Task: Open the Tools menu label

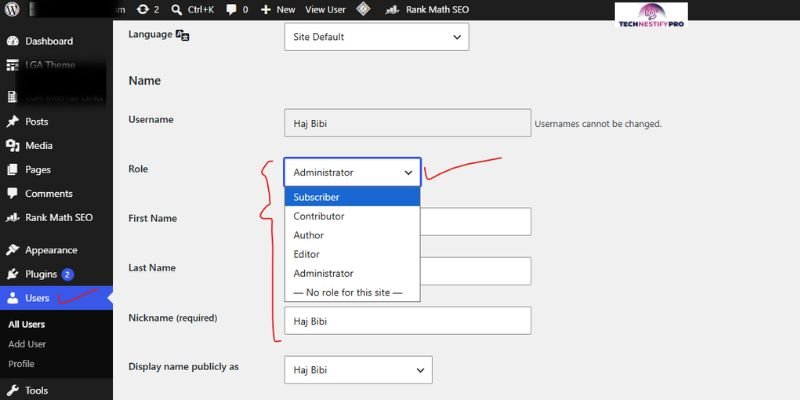Action: tap(37, 390)
